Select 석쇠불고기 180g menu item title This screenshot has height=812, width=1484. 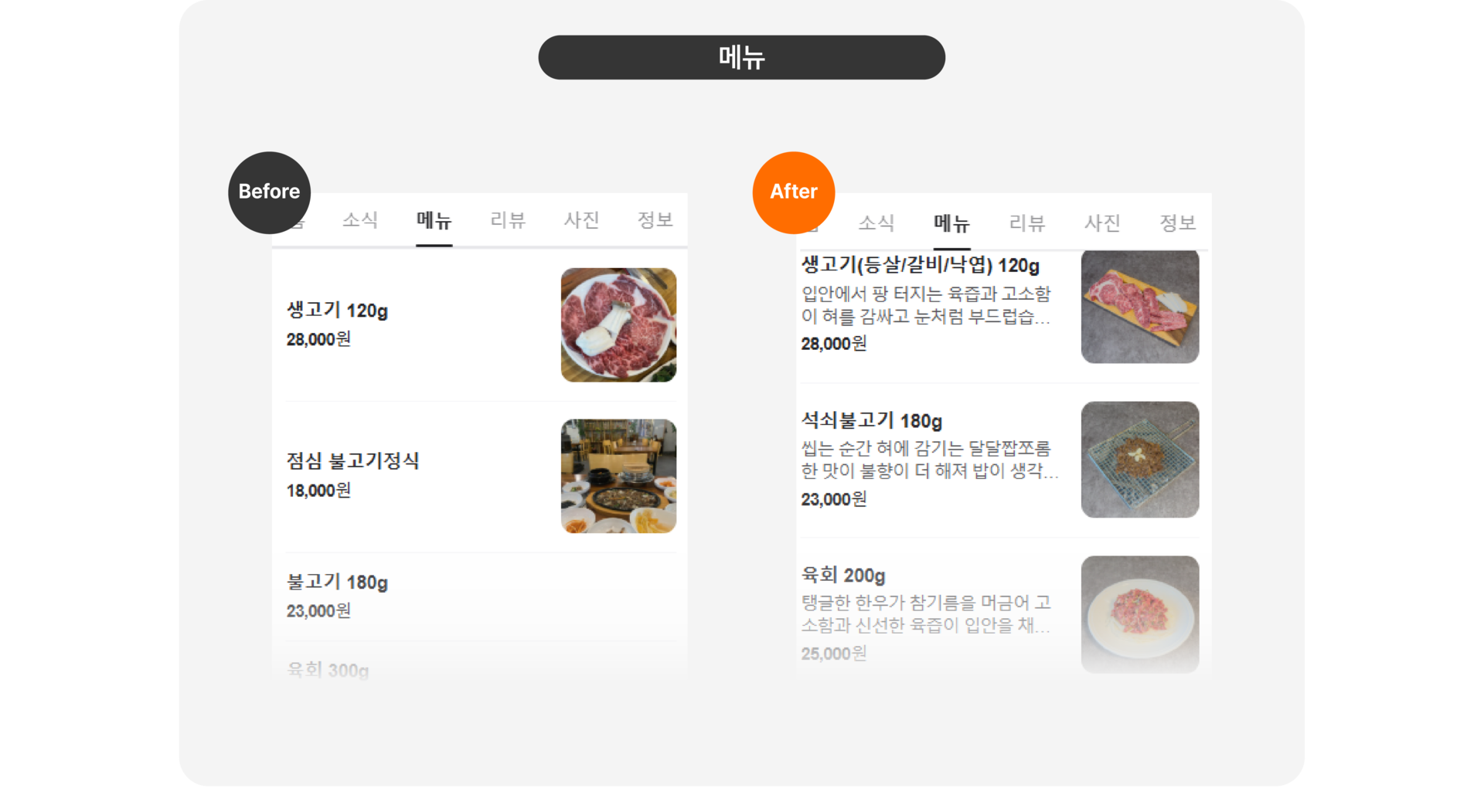click(x=872, y=421)
